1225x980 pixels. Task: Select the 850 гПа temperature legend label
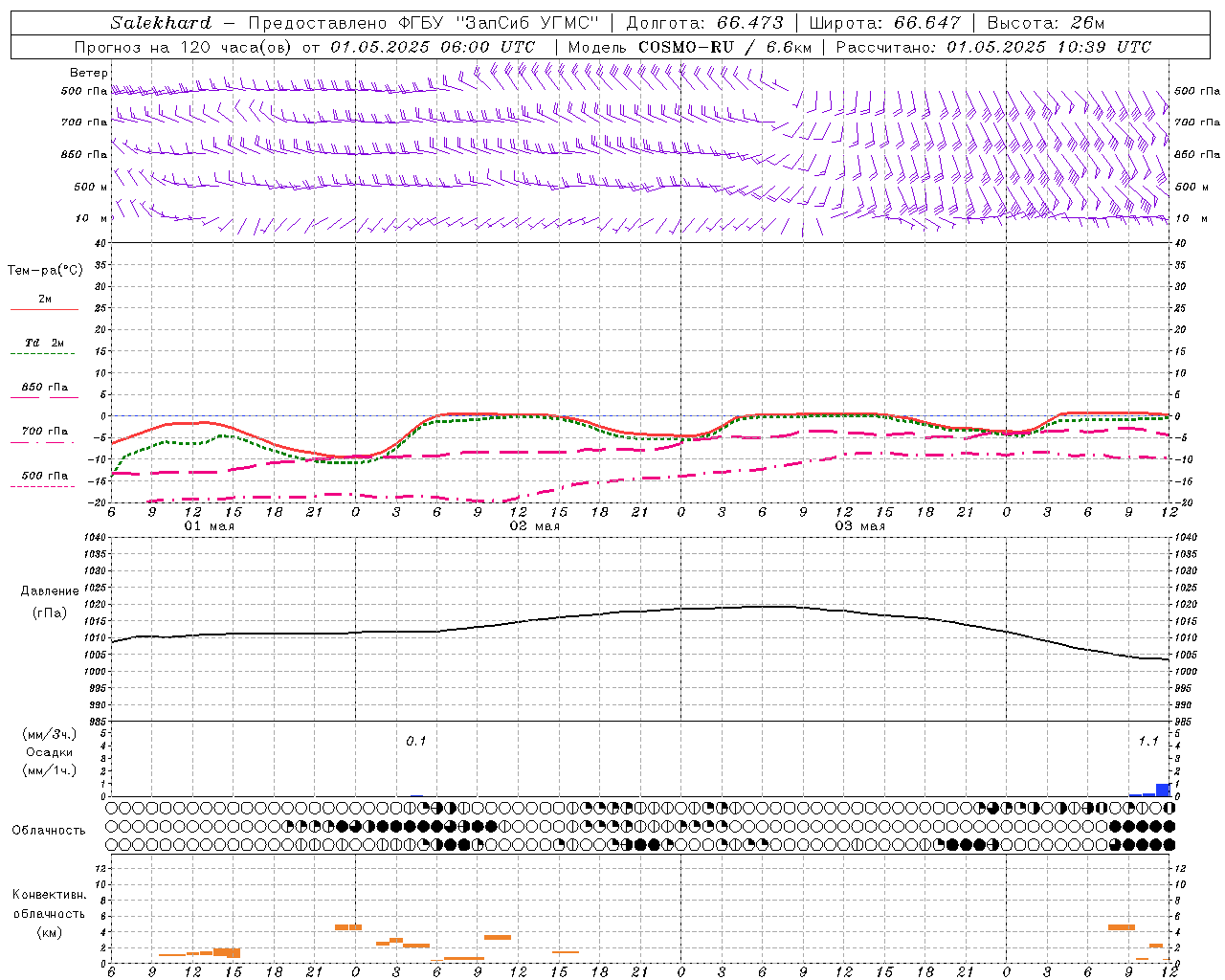pos(44,388)
